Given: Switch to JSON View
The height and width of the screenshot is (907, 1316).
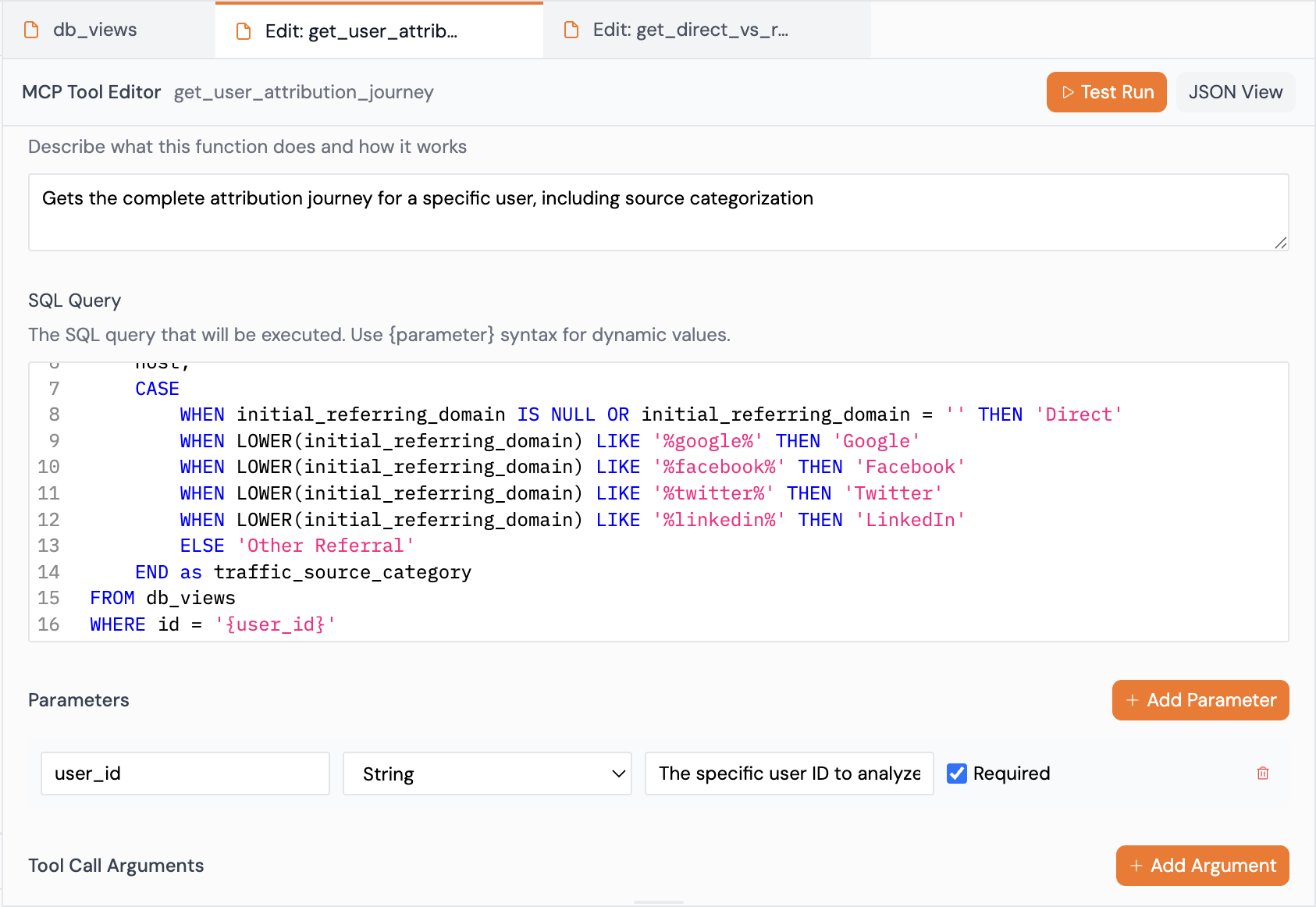Looking at the screenshot, I should point(1235,92).
